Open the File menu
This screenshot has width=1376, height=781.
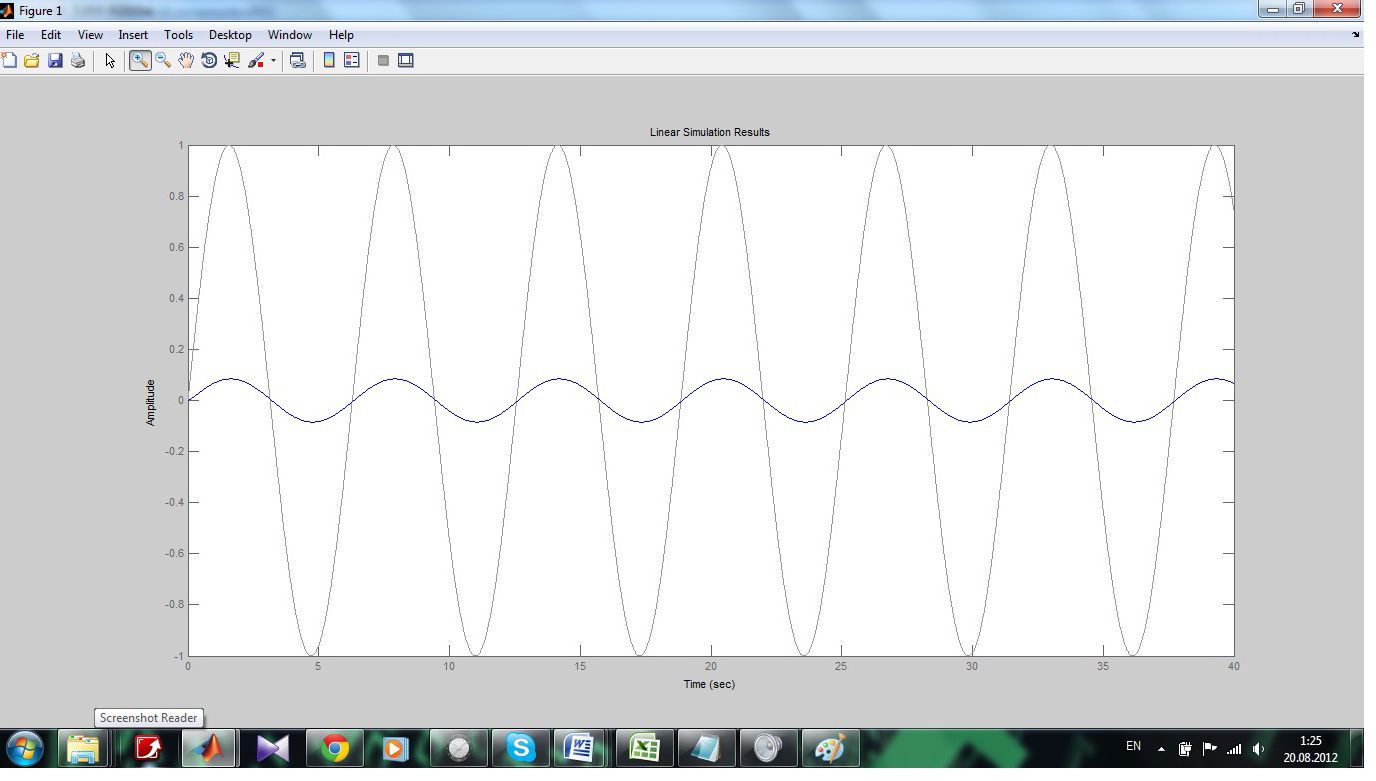point(15,35)
